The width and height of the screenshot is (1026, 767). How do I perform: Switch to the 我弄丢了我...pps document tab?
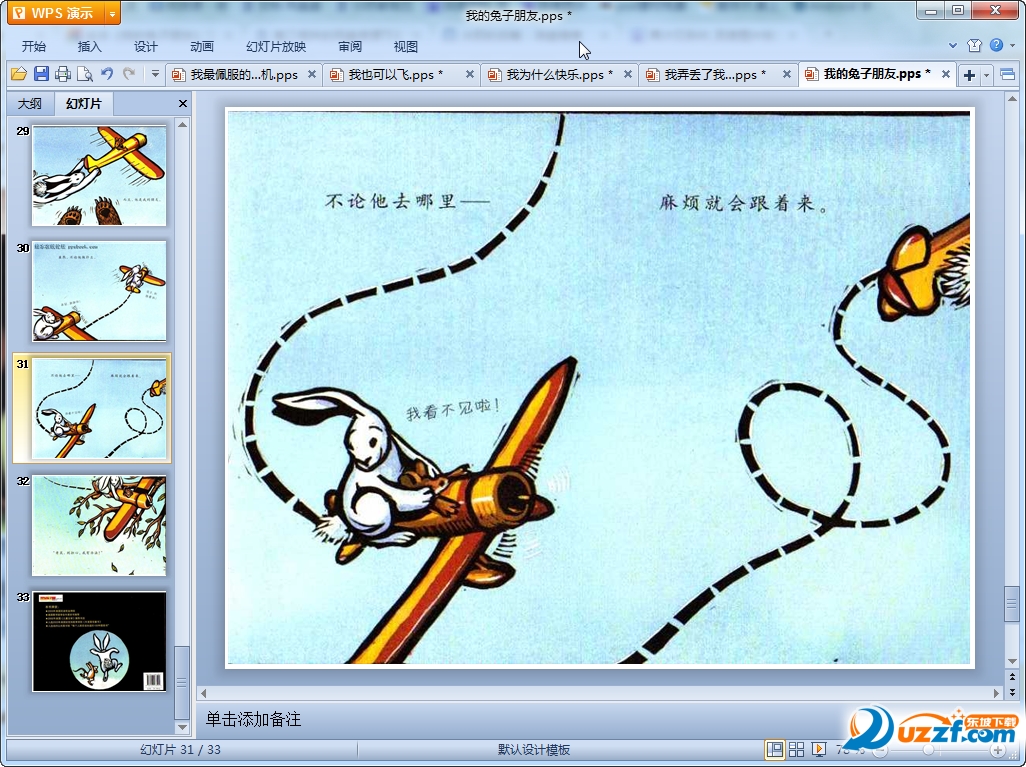(x=715, y=75)
